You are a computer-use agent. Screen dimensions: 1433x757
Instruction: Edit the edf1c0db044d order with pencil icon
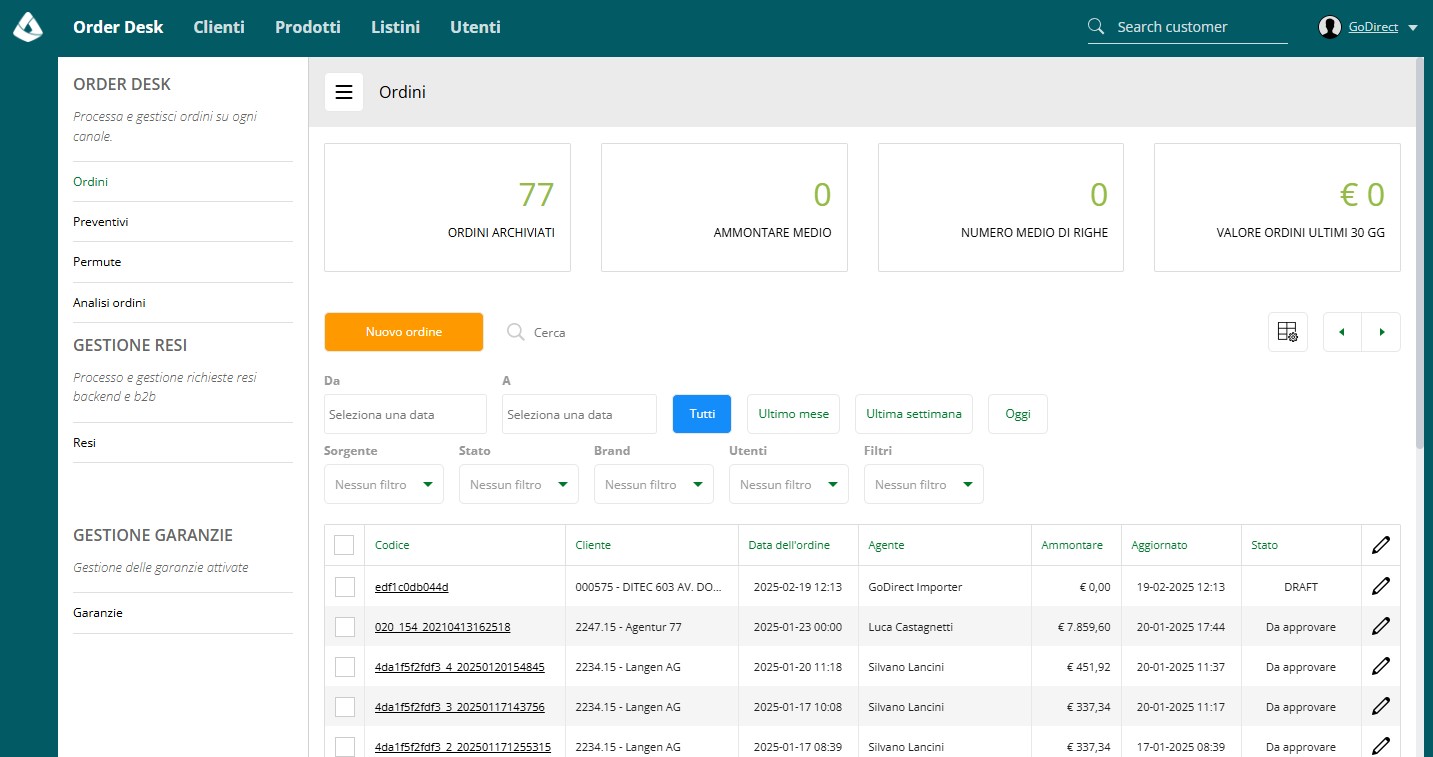pos(1381,586)
